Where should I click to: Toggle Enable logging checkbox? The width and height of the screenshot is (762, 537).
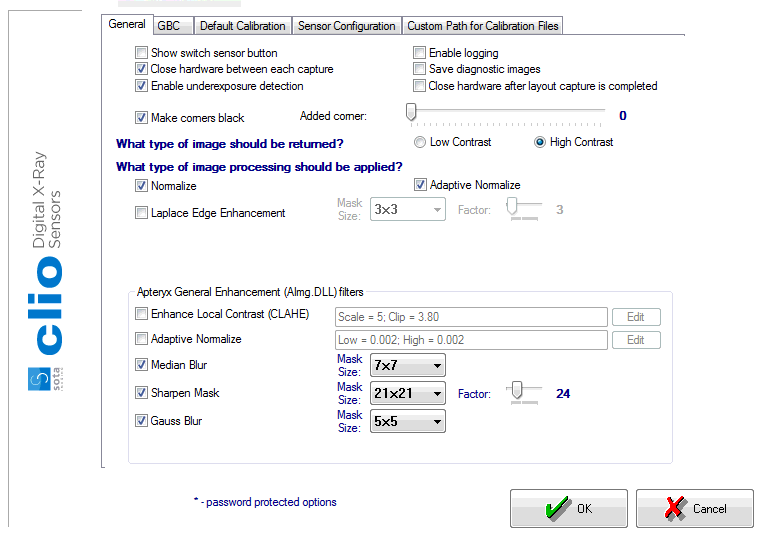(420, 53)
